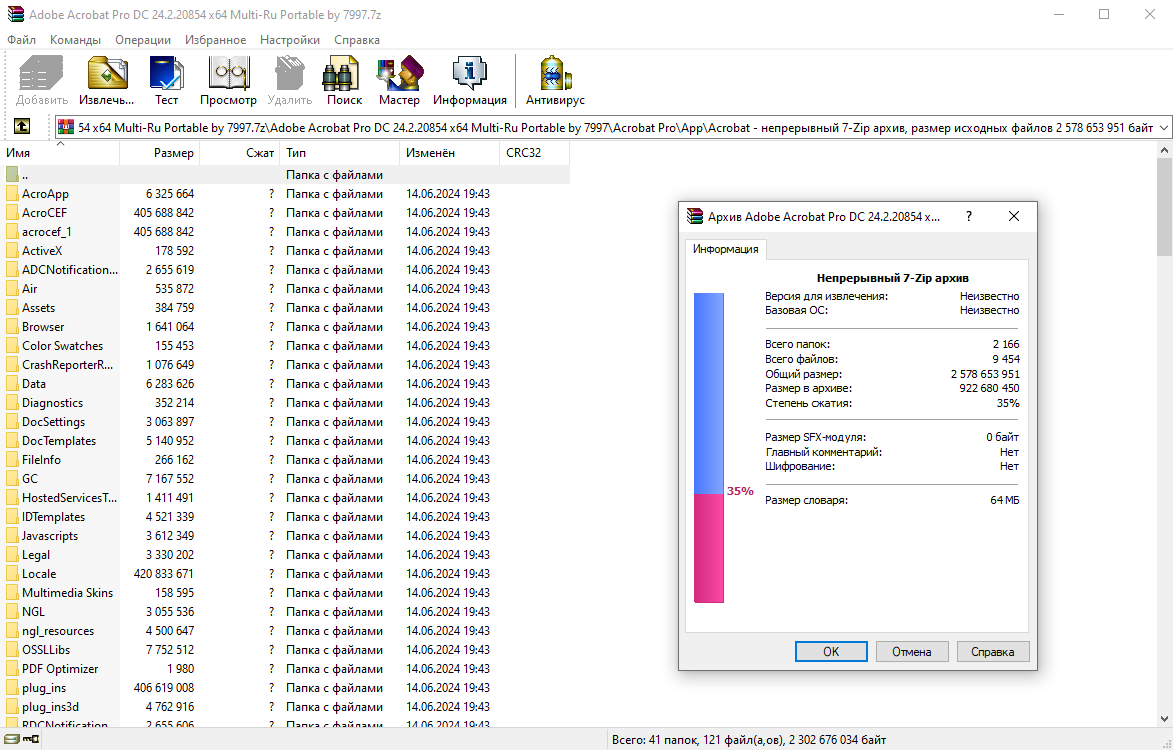Sort by the Размер column header
The image size is (1173, 750).
coord(160,153)
